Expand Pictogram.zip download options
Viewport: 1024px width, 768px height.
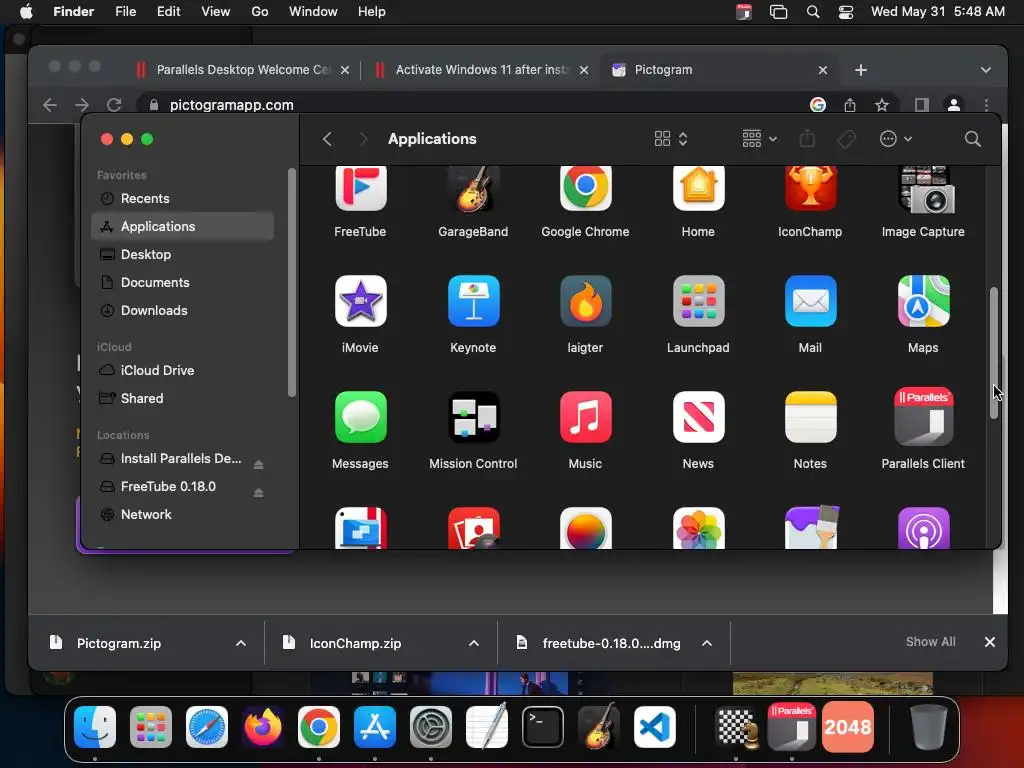pos(241,643)
